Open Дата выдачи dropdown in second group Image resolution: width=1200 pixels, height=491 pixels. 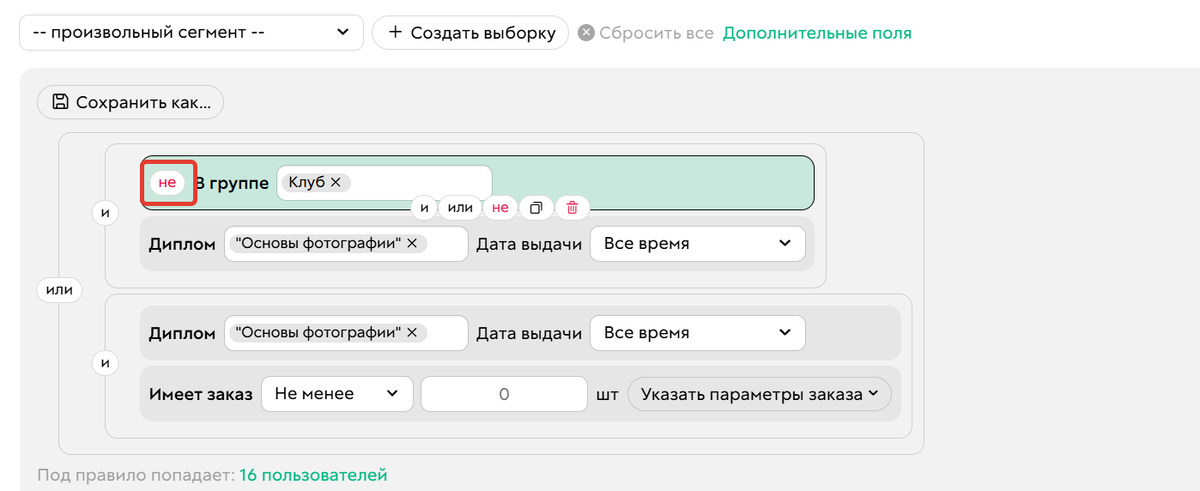tap(697, 333)
